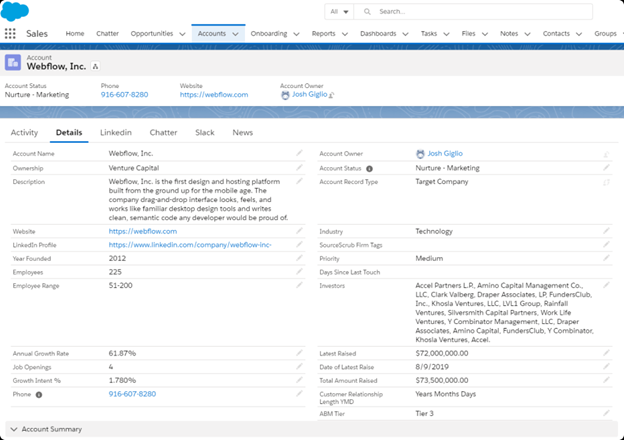Click info icon next to Phone label

pos(39,395)
